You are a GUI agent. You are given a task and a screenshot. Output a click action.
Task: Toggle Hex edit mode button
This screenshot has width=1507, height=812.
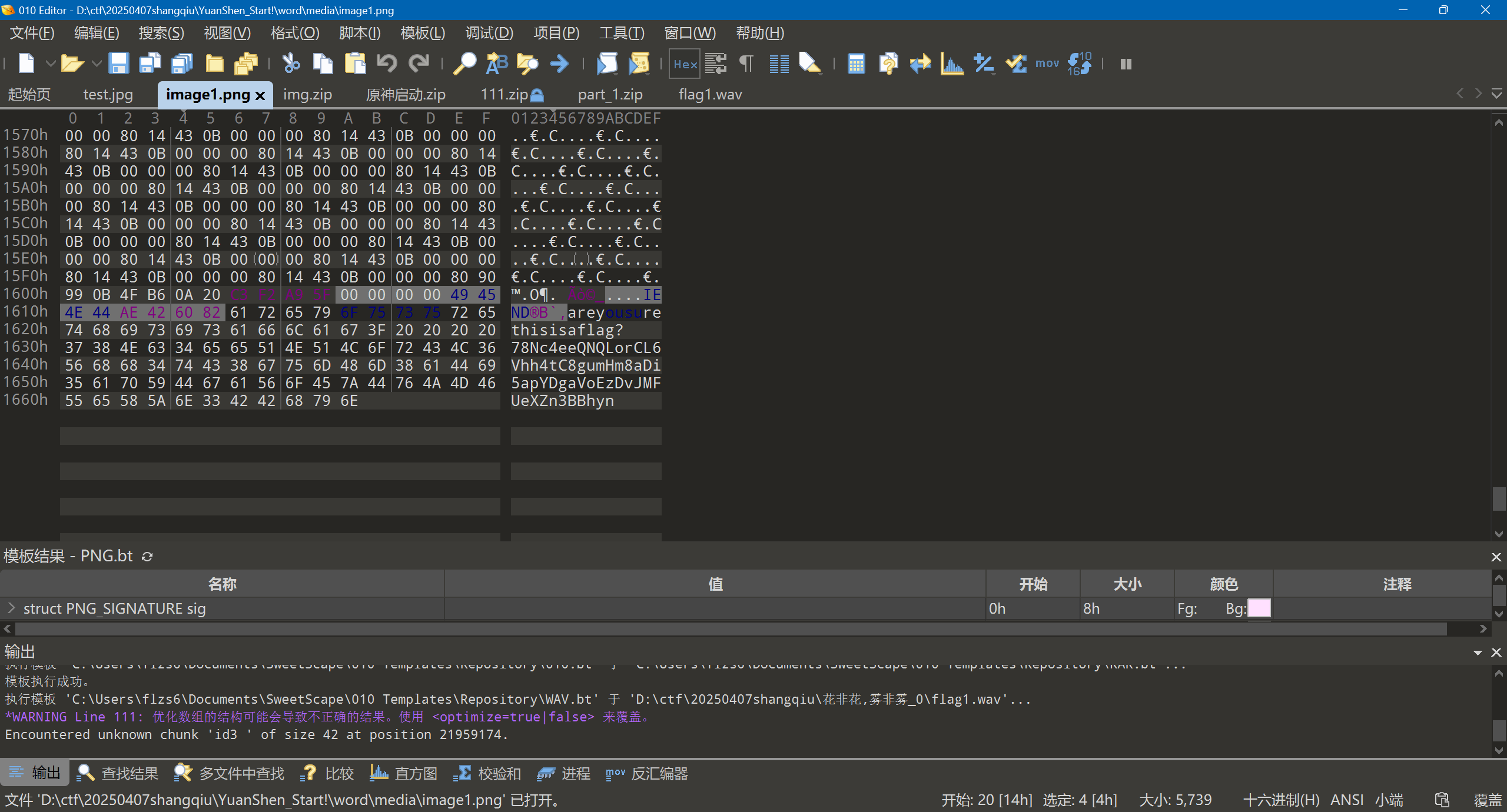pos(685,64)
